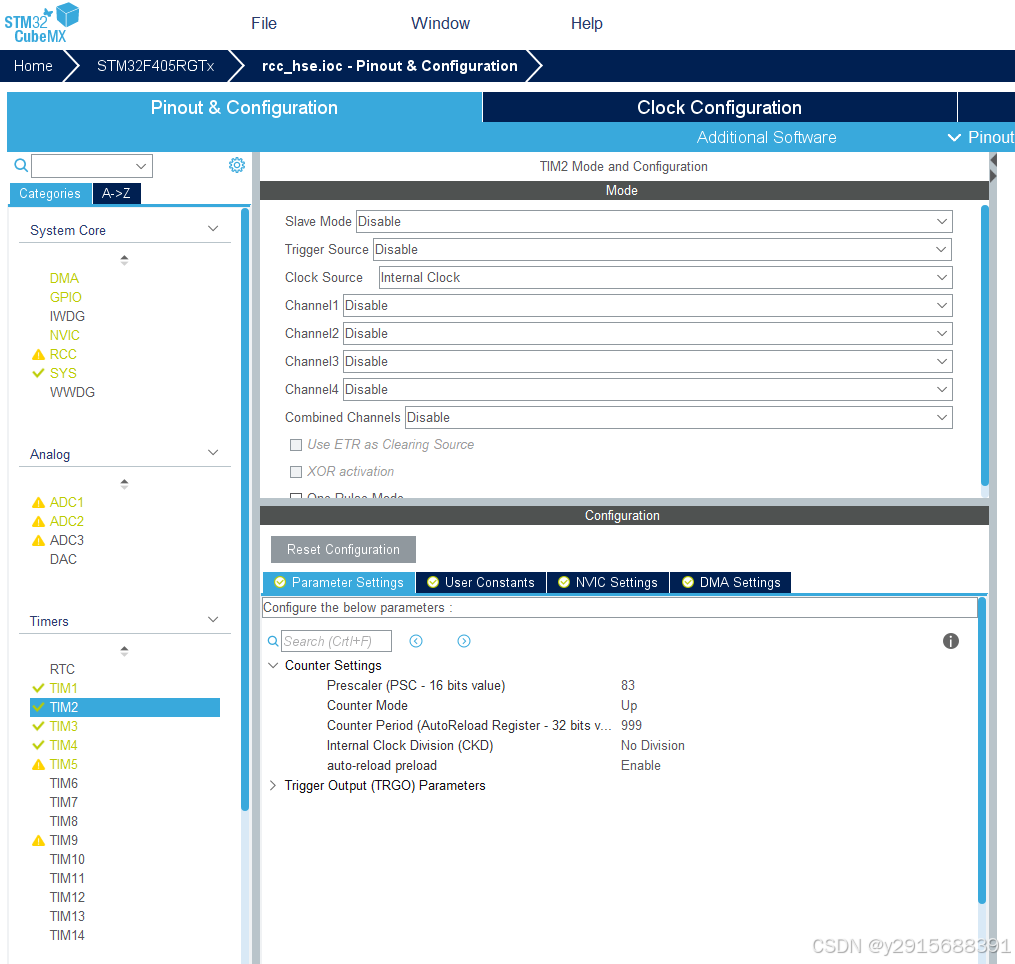This screenshot has width=1015, height=964.
Task: Go to Home breadcrumb
Action: (33, 66)
